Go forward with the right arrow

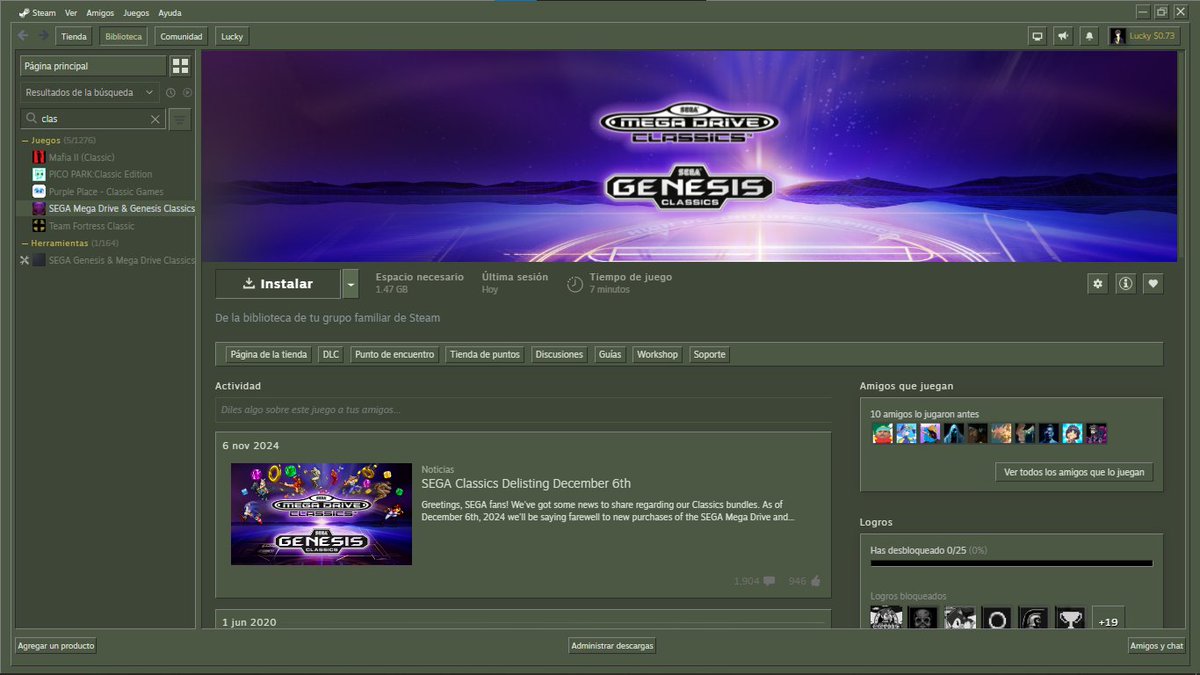click(43, 36)
